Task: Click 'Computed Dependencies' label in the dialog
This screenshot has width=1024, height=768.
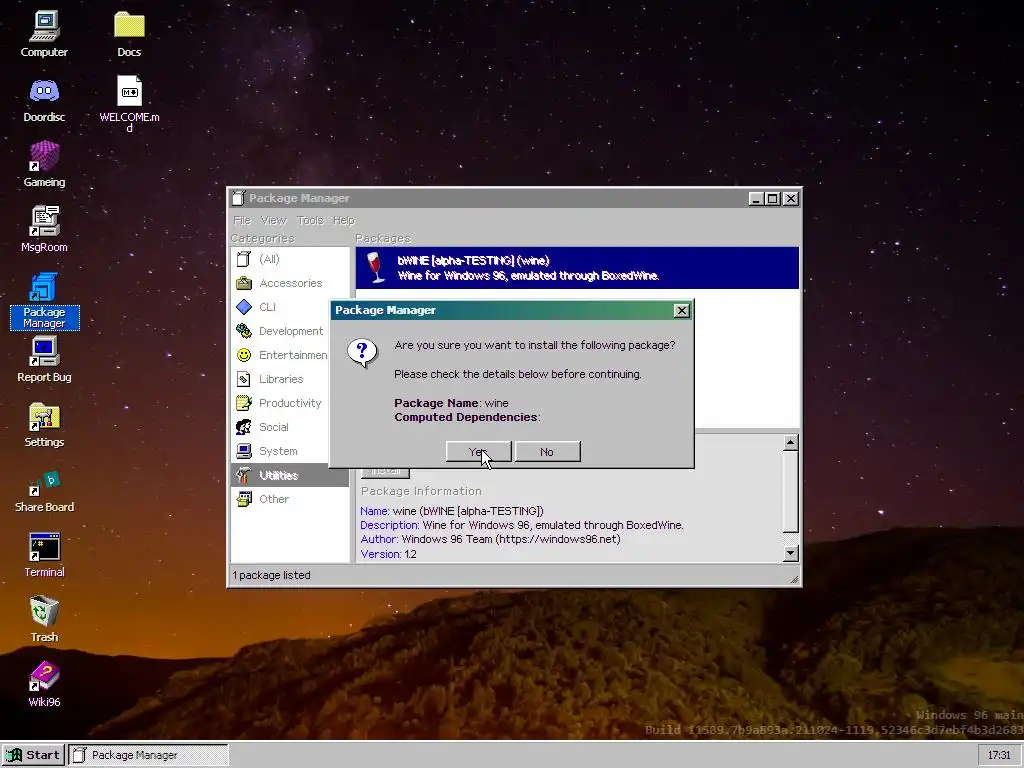Action: [x=467, y=417]
